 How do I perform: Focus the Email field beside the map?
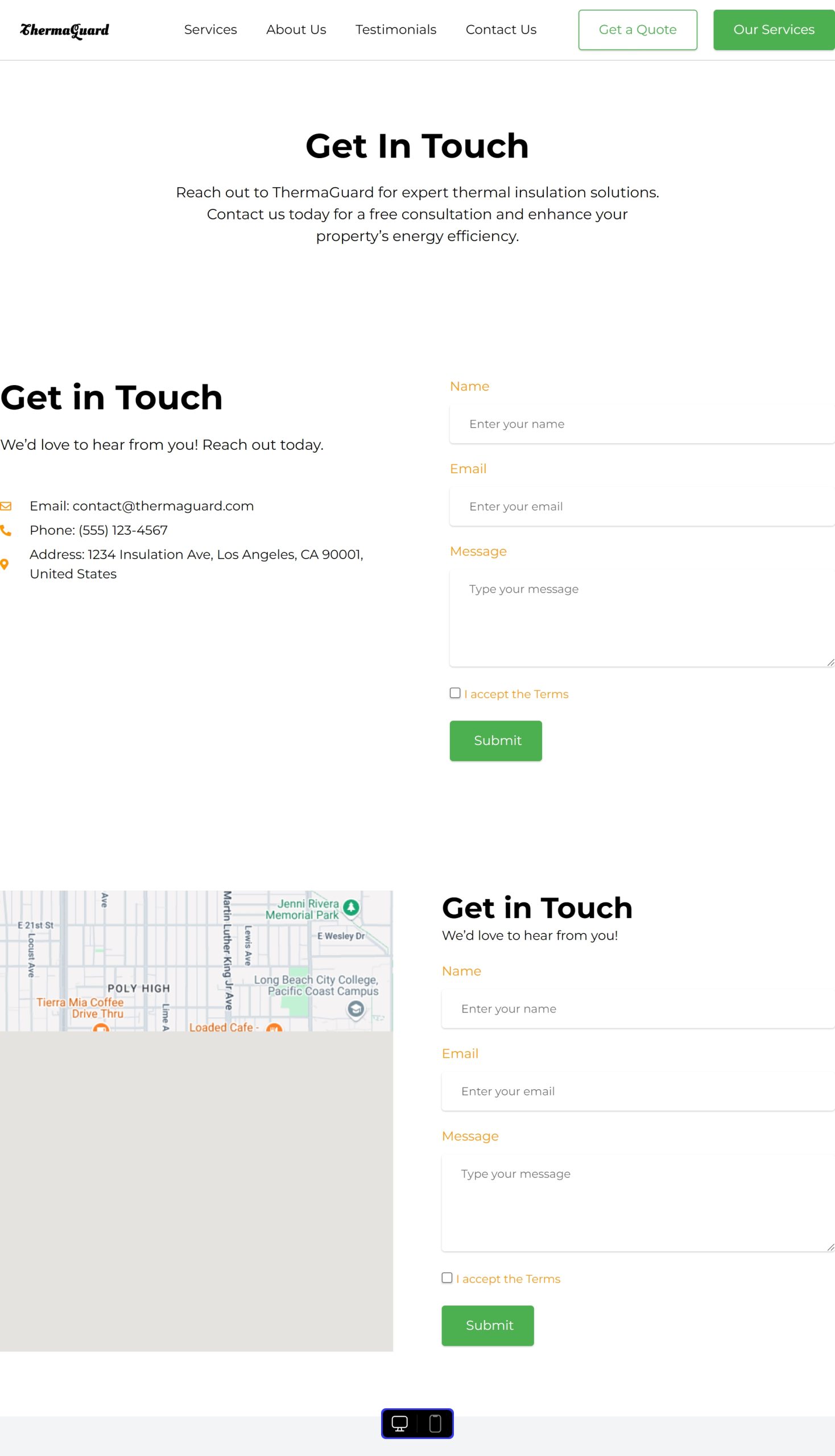pos(638,1092)
